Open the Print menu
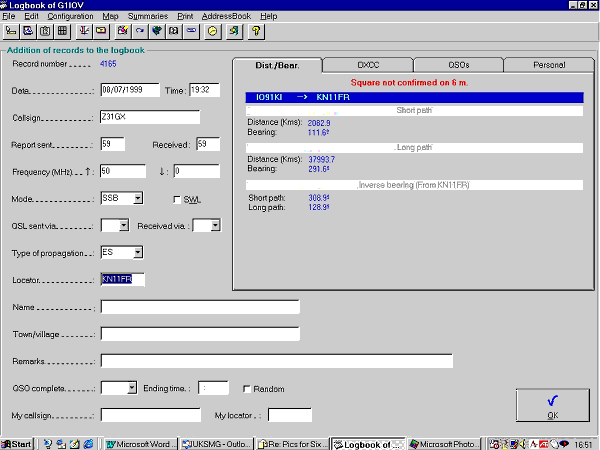 click(x=185, y=16)
